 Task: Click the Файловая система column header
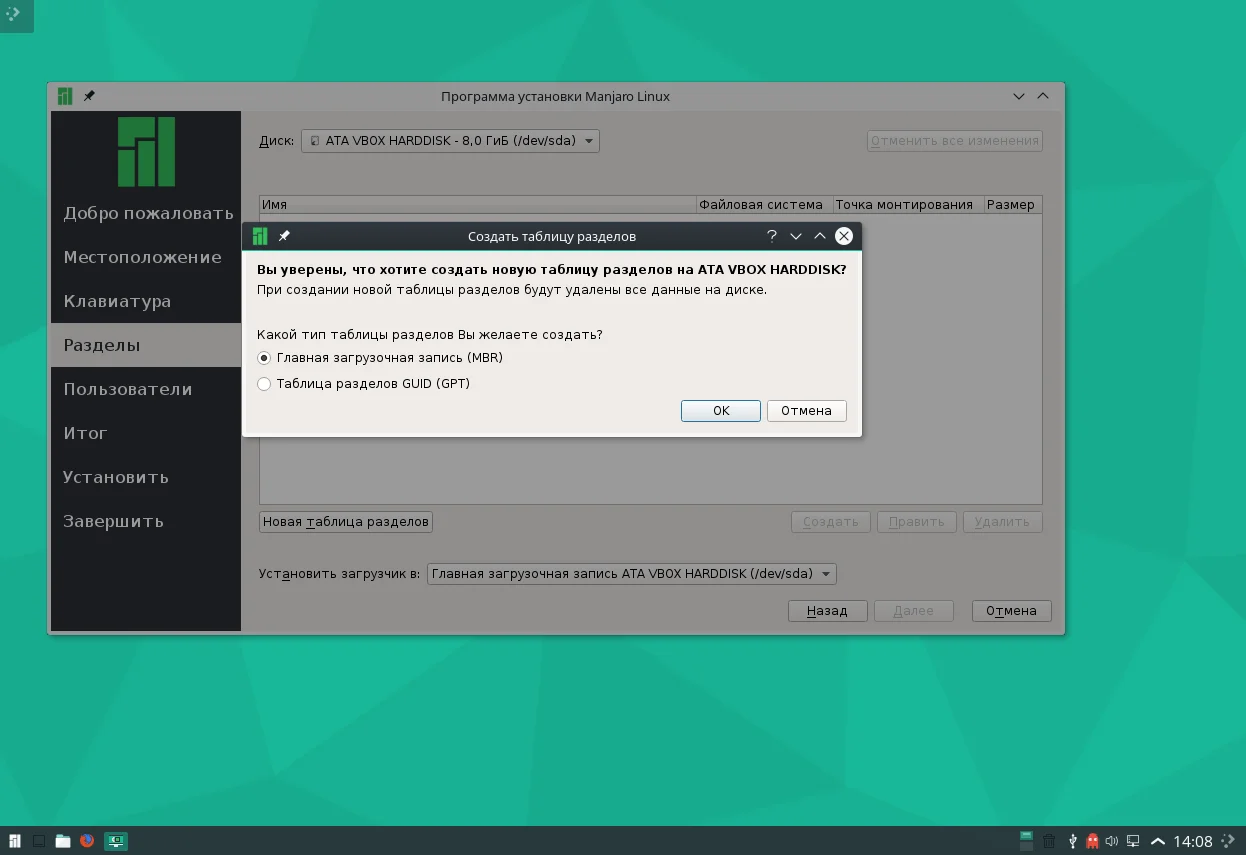765,204
